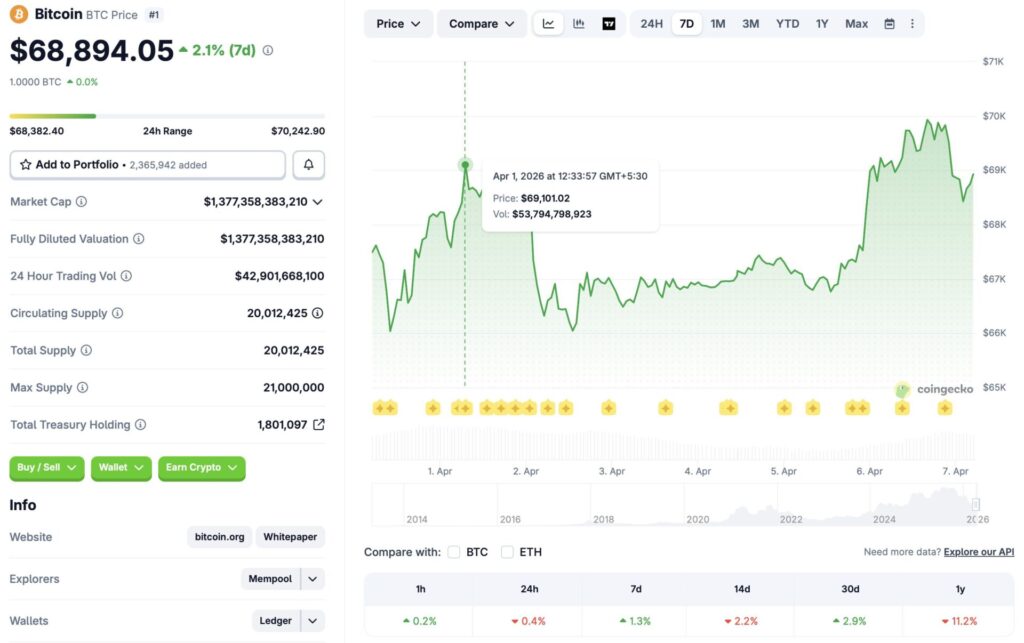
Task: Click the three-dot chart options icon
Action: pos(912,23)
